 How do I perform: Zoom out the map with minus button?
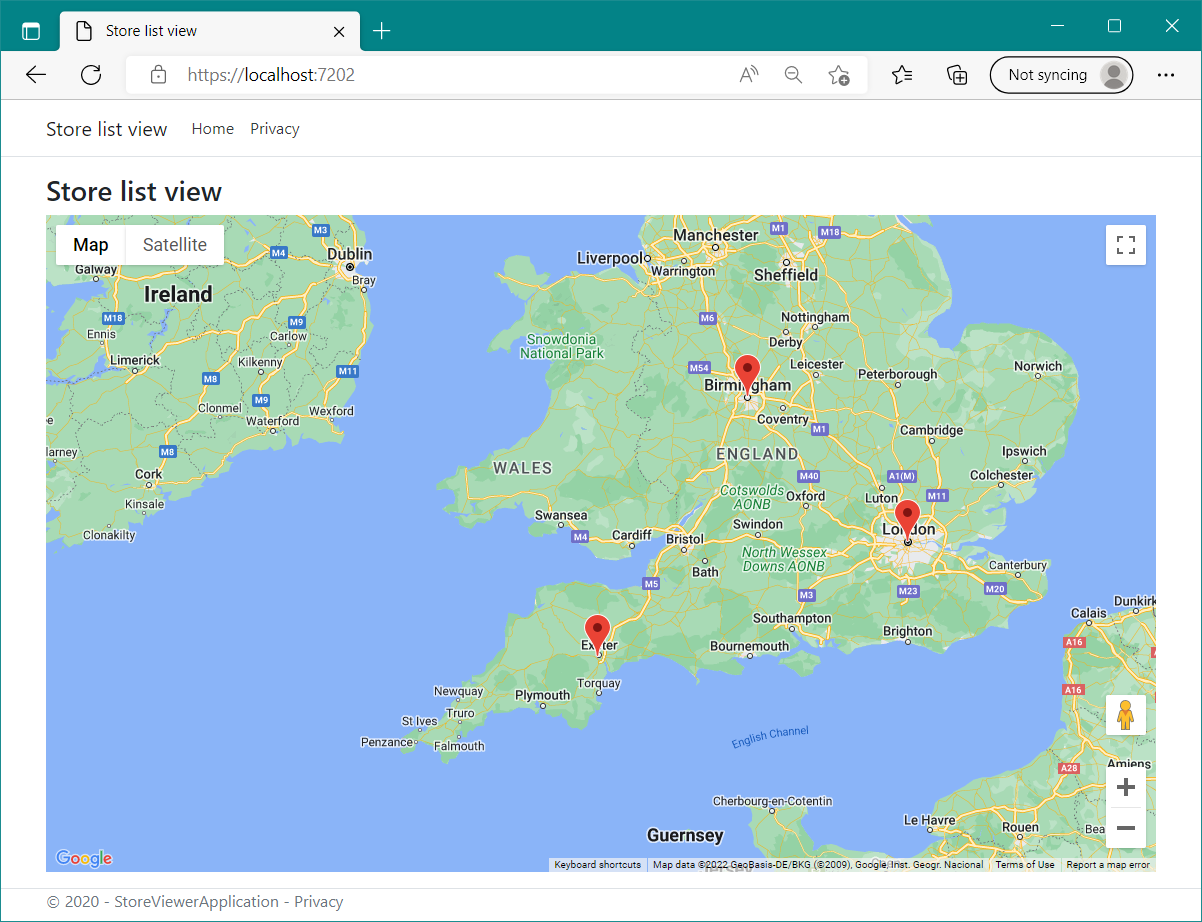[x=1126, y=828]
